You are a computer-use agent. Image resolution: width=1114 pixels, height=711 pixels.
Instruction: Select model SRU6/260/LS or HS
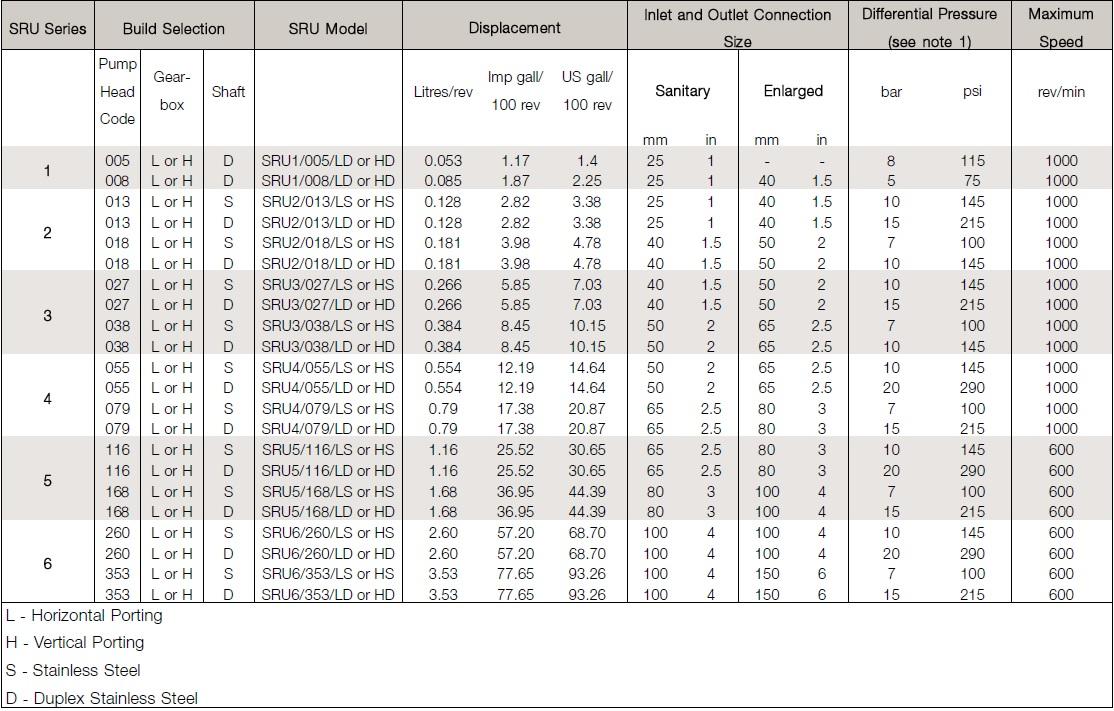328,533
